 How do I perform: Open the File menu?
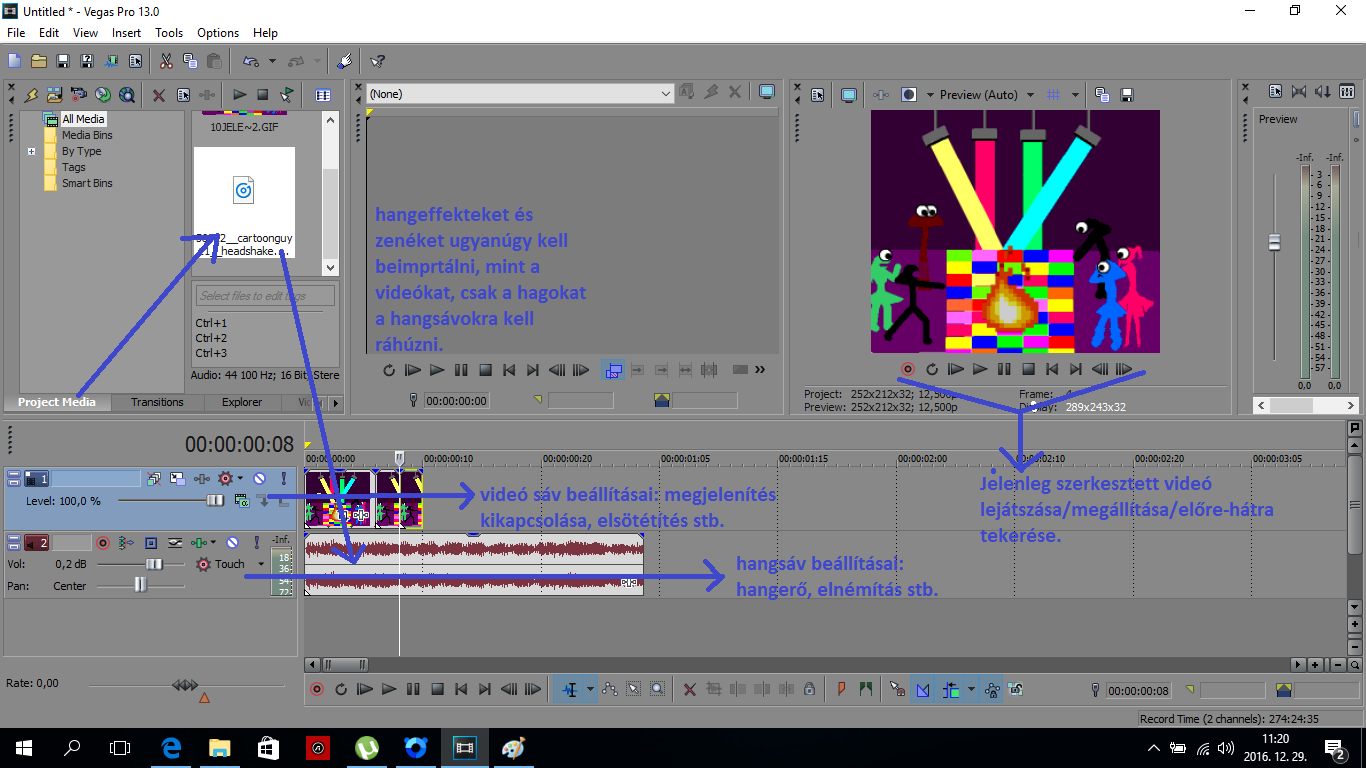click(16, 33)
